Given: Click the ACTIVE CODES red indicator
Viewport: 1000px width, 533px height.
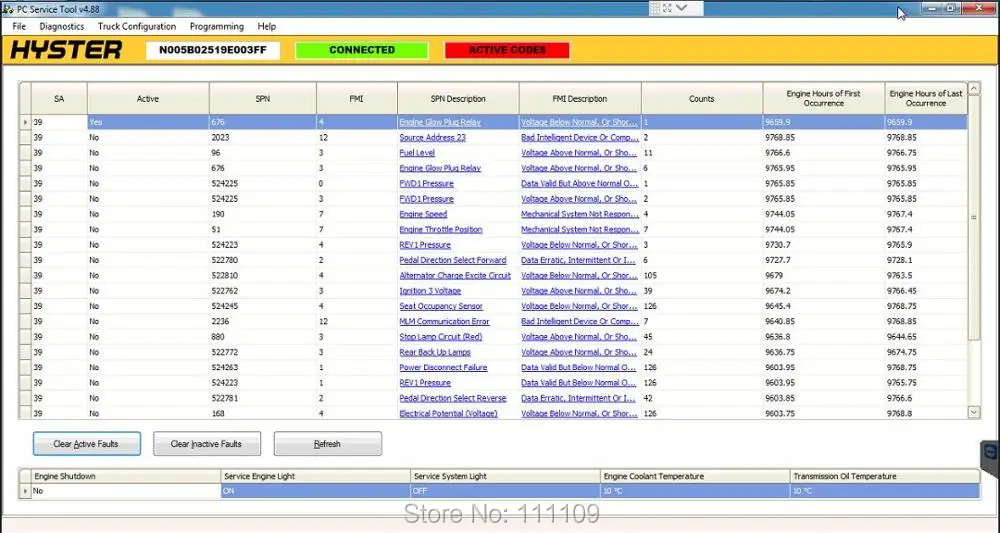Looking at the screenshot, I should tap(507, 50).
